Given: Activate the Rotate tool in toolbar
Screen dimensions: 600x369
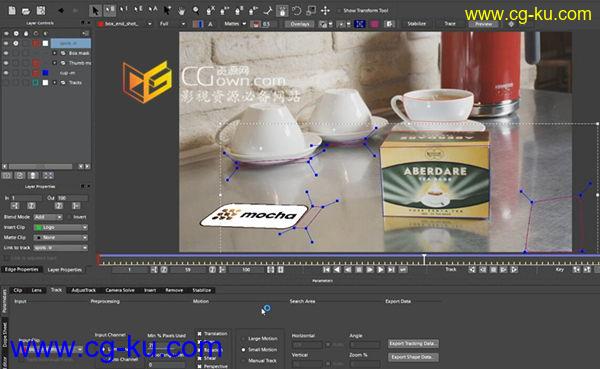Looking at the screenshot, I should click(x=297, y=11).
